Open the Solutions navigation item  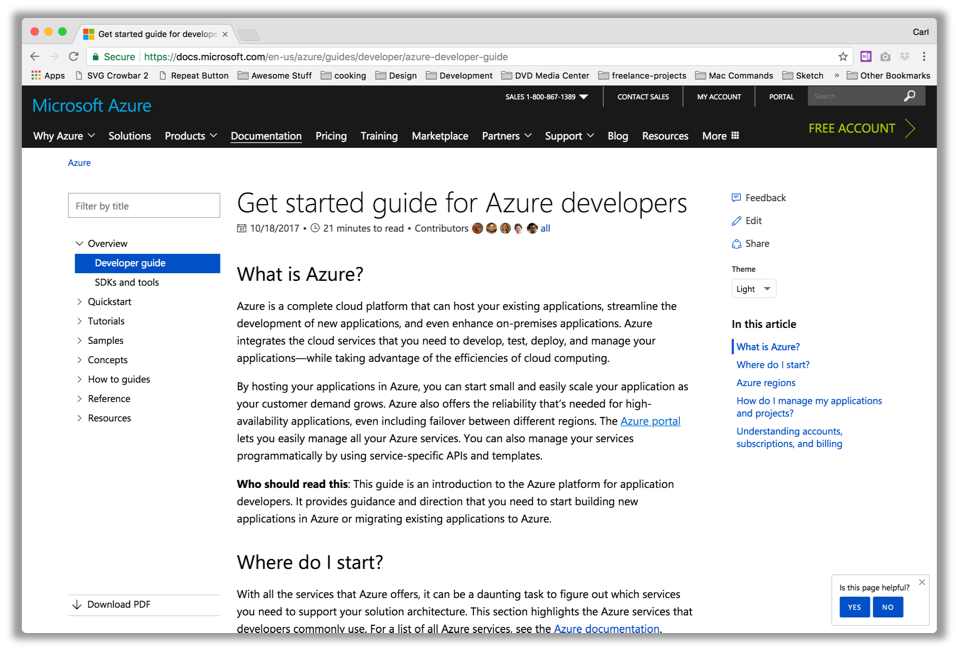129,135
